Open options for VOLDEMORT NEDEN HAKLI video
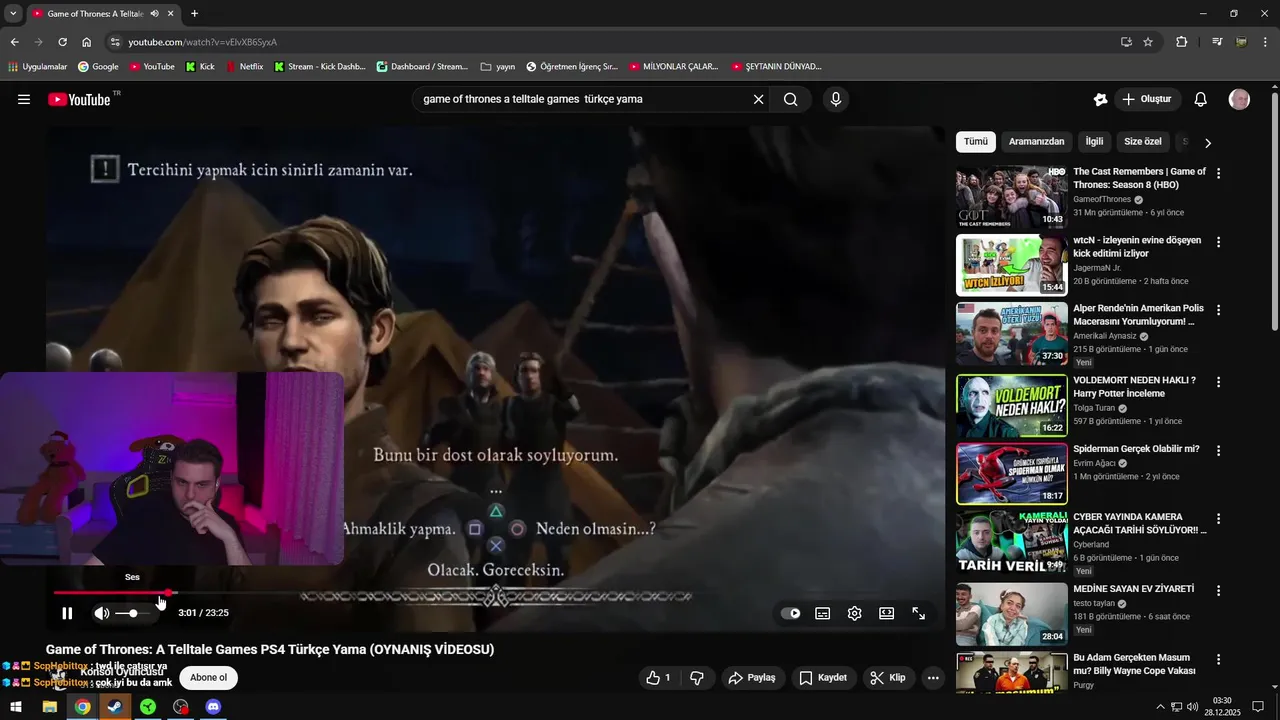The height and width of the screenshot is (720, 1280). [x=1218, y=382]
